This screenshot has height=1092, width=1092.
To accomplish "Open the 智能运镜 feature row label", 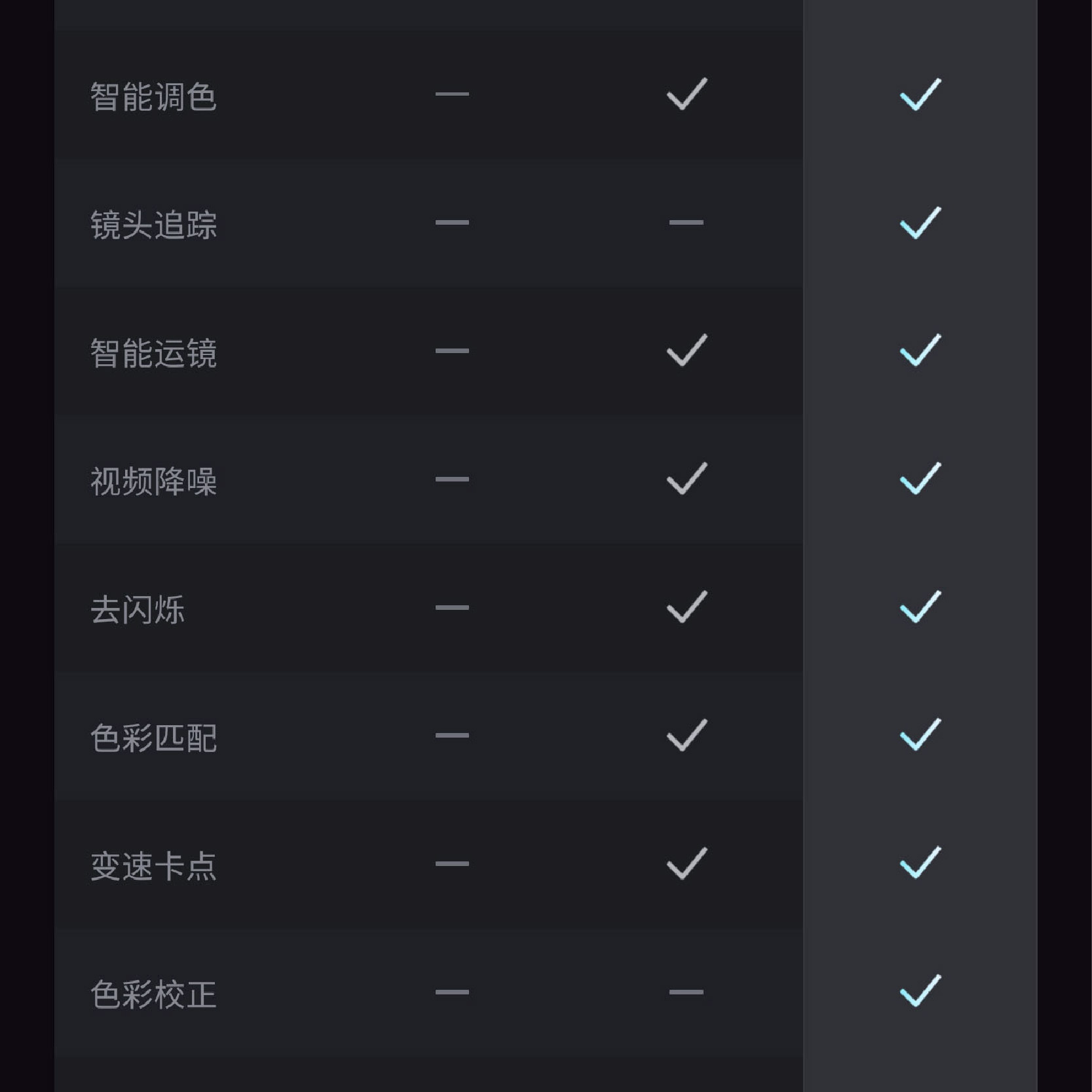I will (x=153, y=353).
